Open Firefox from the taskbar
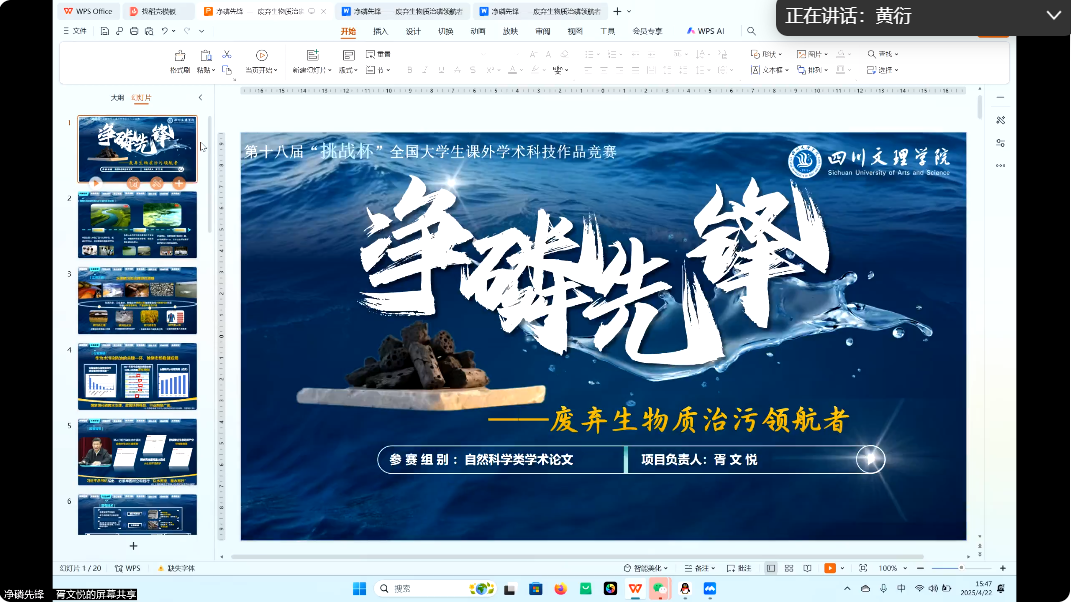The width and height of the screenshot is (1071, 603). click(561, 589)
